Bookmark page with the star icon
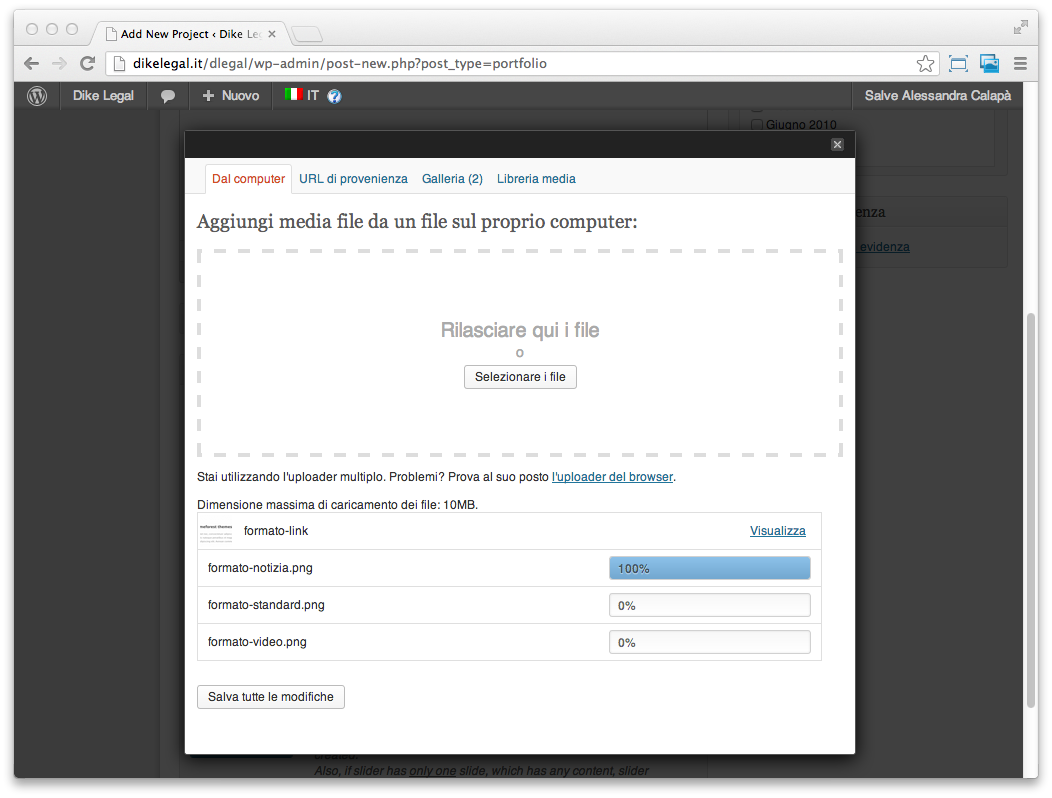The image size is (1052, 798). (925, 64)
